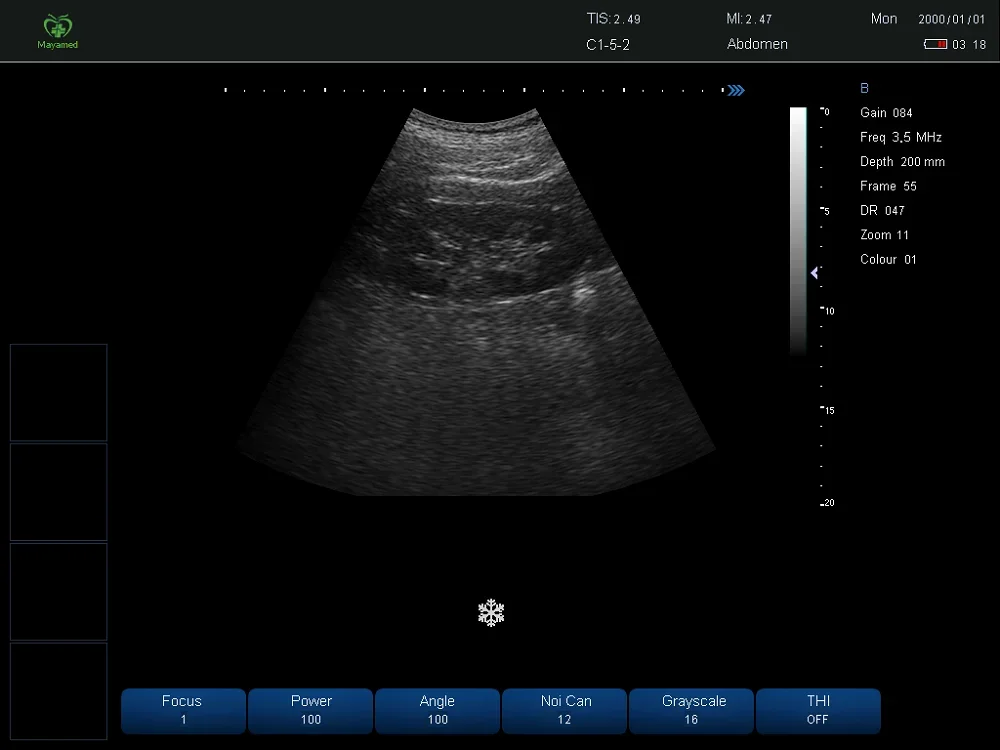Image resolution: width=1000 pixels, height=750 pixels.
Task: Select the Power 100 button
Action: tap(310, 710)
